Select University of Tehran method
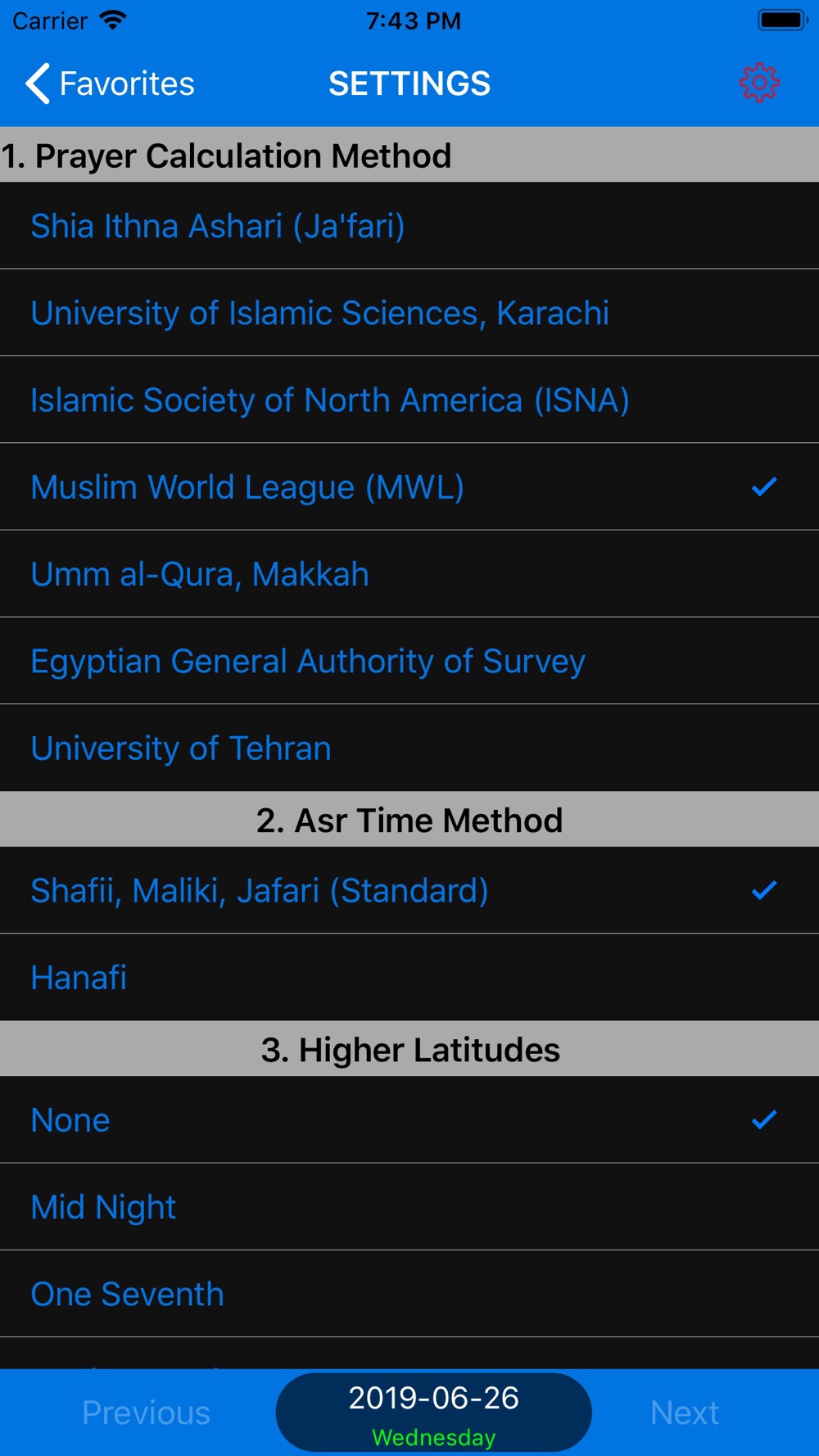The image size is (819, 1456). (409, 748)
